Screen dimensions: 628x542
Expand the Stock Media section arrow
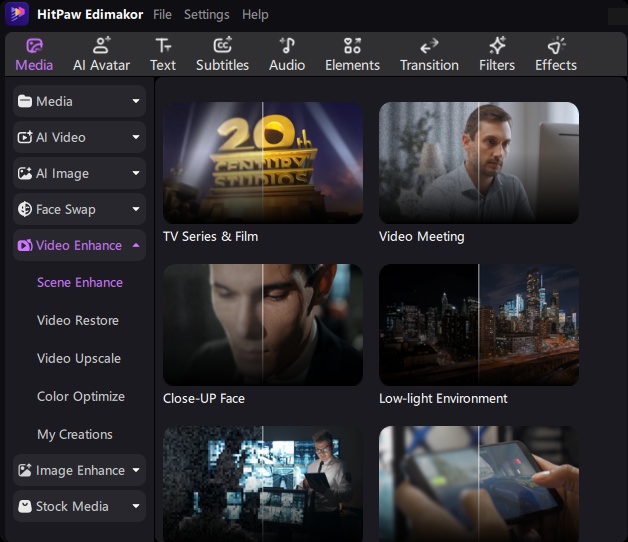136,506
